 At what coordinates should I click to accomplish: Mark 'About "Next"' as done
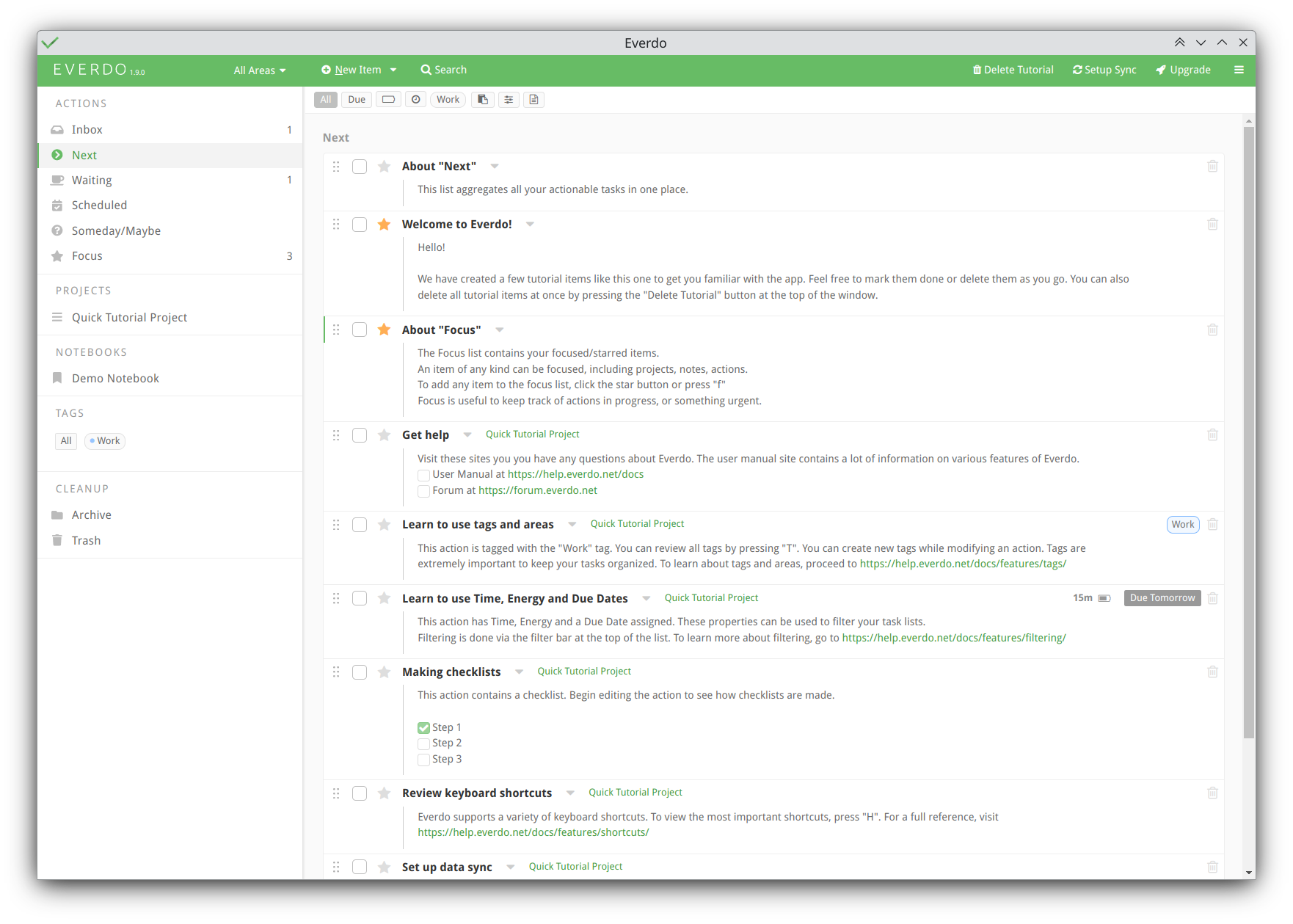360,167
